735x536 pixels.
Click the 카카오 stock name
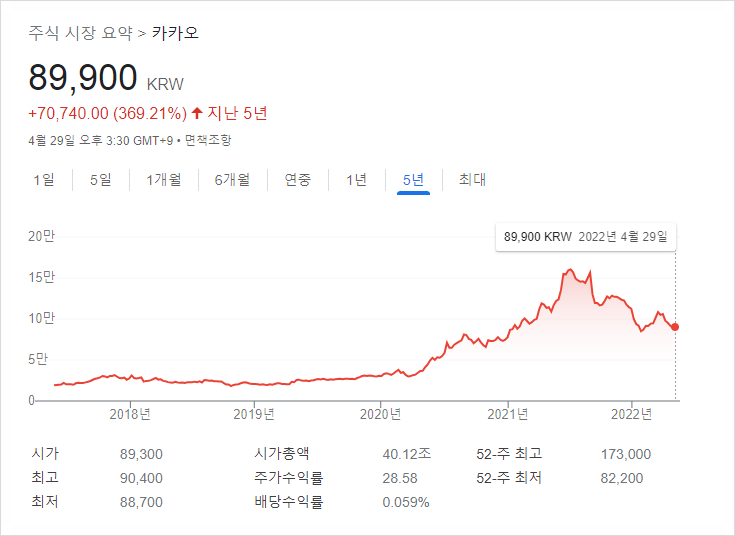pos(175,33)
